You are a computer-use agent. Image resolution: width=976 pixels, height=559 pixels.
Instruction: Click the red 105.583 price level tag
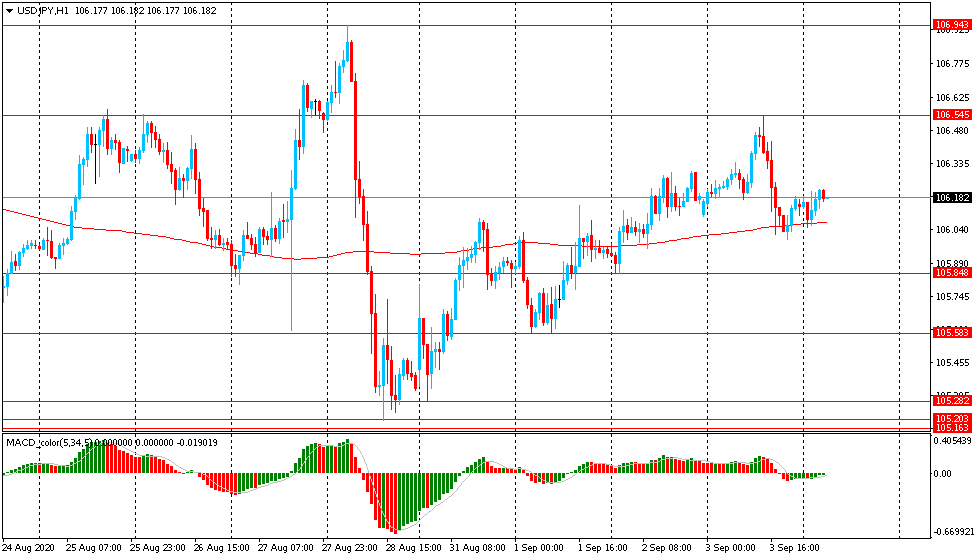point(952,333)
